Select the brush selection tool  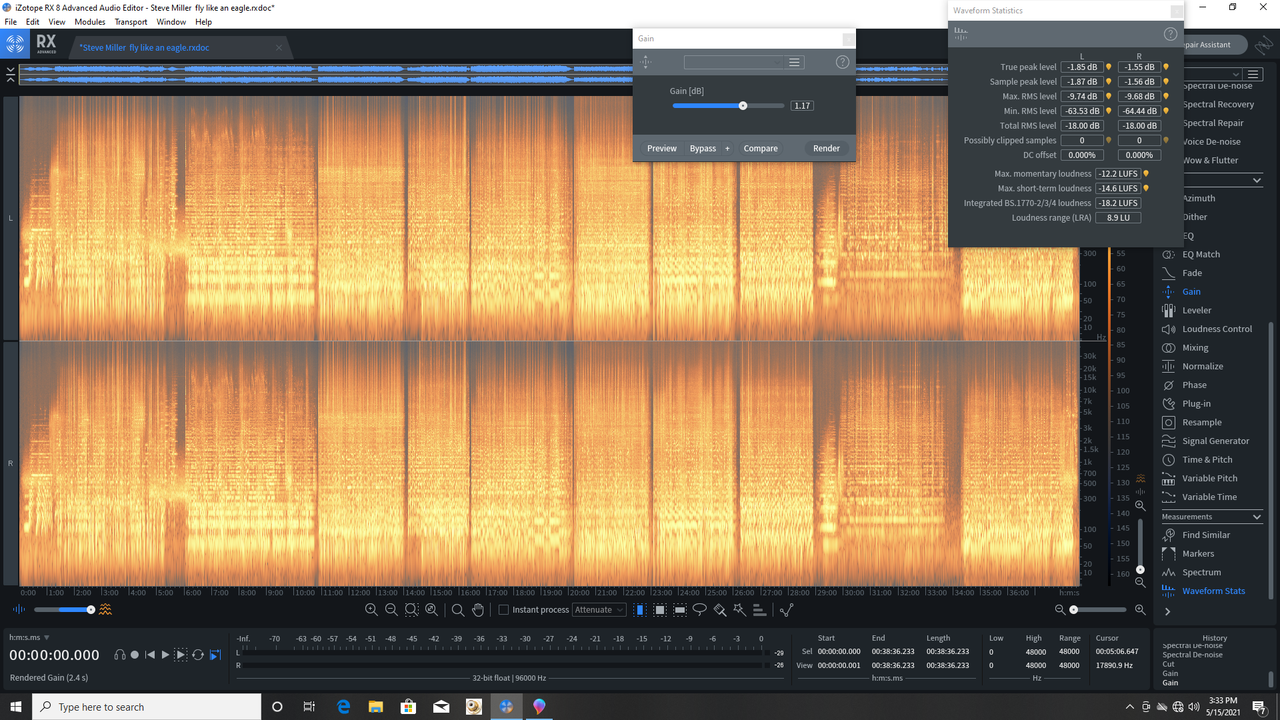pos(719,610)
